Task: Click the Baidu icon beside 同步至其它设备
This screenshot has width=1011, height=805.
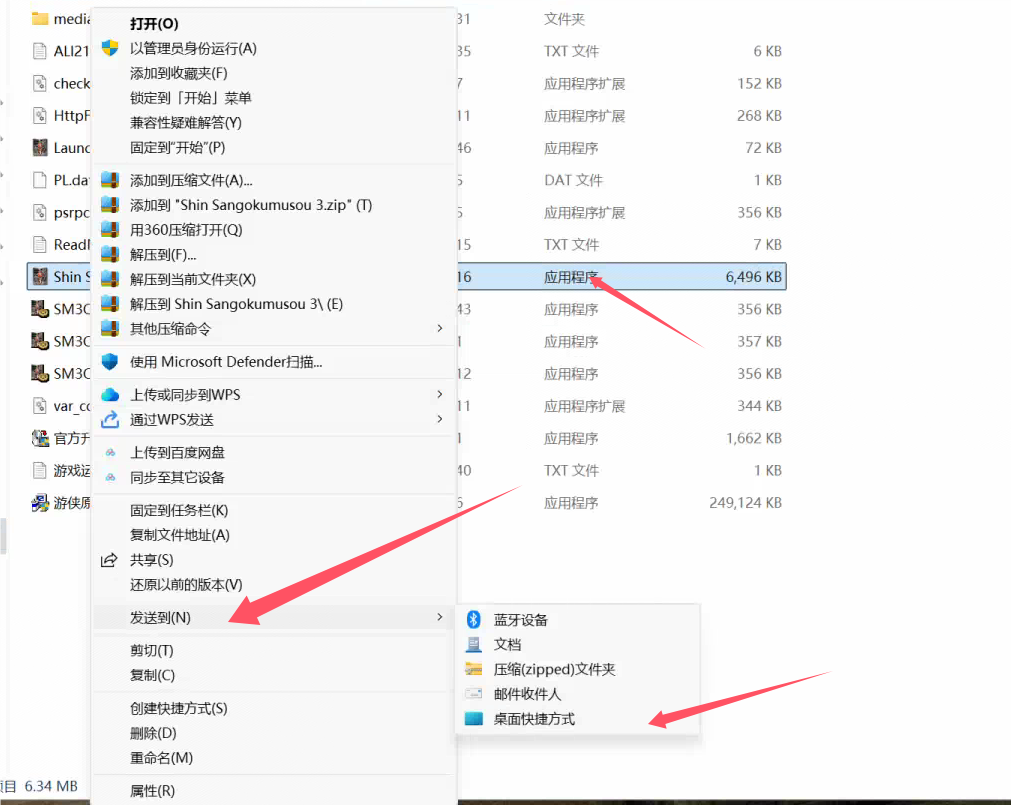Action: click(111, 478)
